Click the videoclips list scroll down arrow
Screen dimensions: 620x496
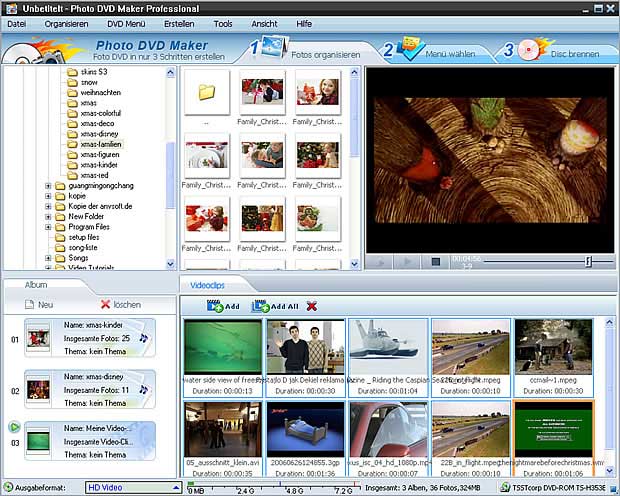click(609, 470)
